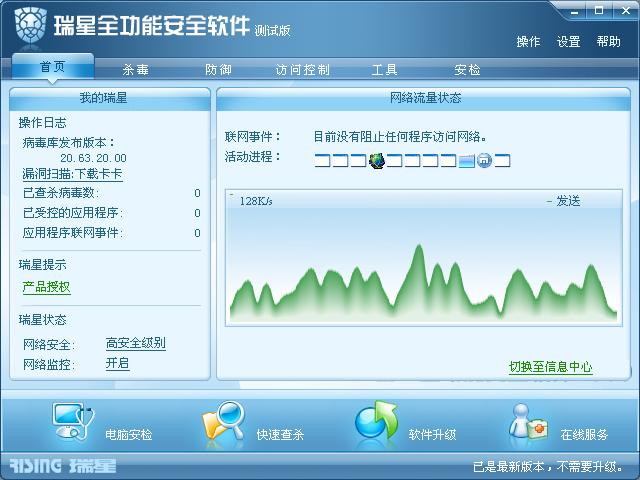The image size is (640, 480).
Task: Open the 电脑安检 computer checkup icon
Action: click(x=73, y=422)
